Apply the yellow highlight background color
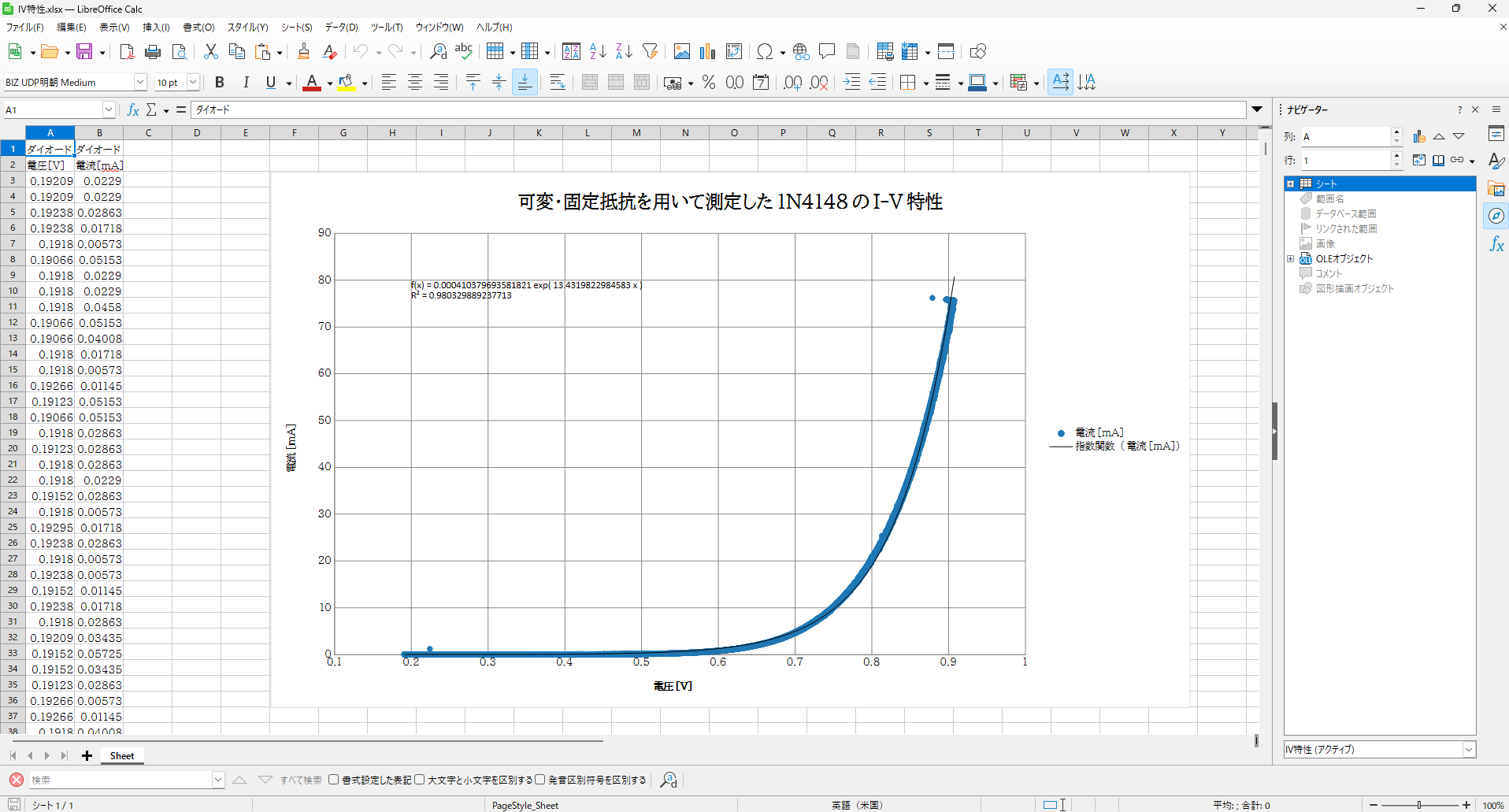Image resolution: width=1509 pixels, height=812 pixels. click(346, 83)
